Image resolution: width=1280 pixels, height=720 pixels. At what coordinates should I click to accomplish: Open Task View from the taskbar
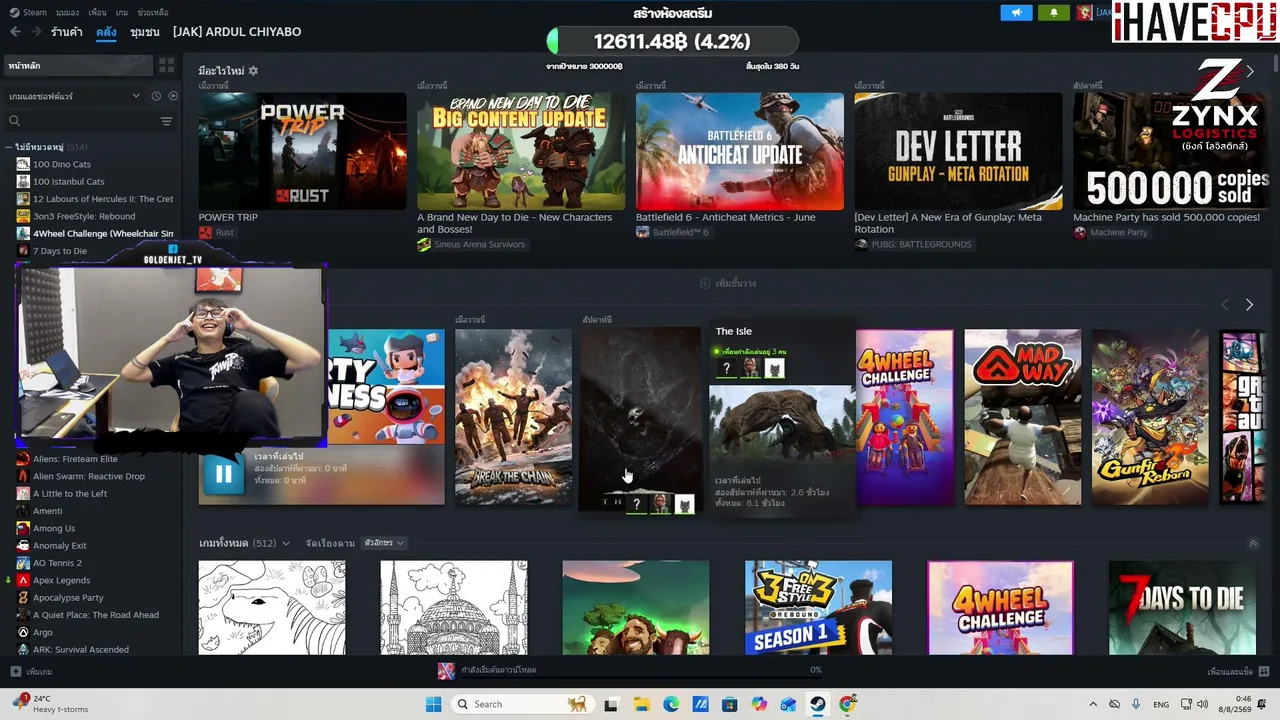pos(611,704)
